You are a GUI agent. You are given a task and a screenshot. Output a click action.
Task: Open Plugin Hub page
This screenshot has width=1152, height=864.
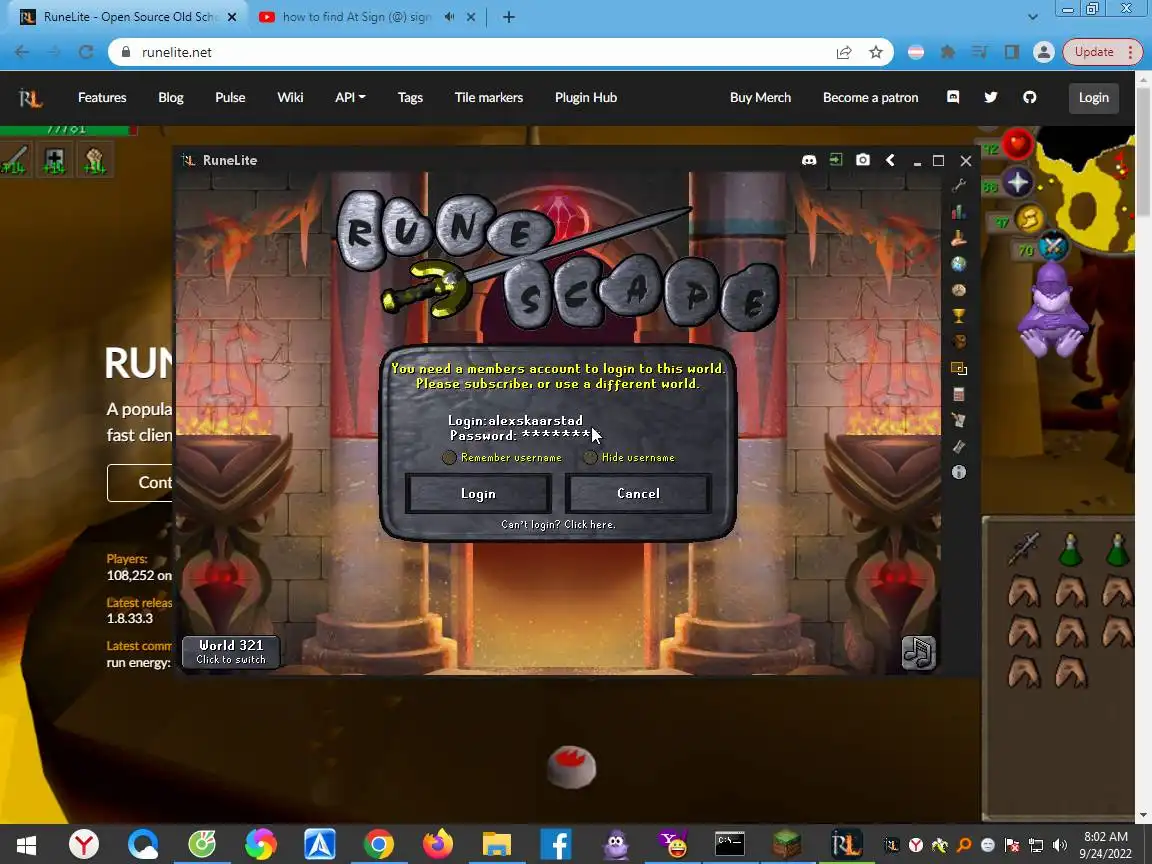tap(586, 98)
